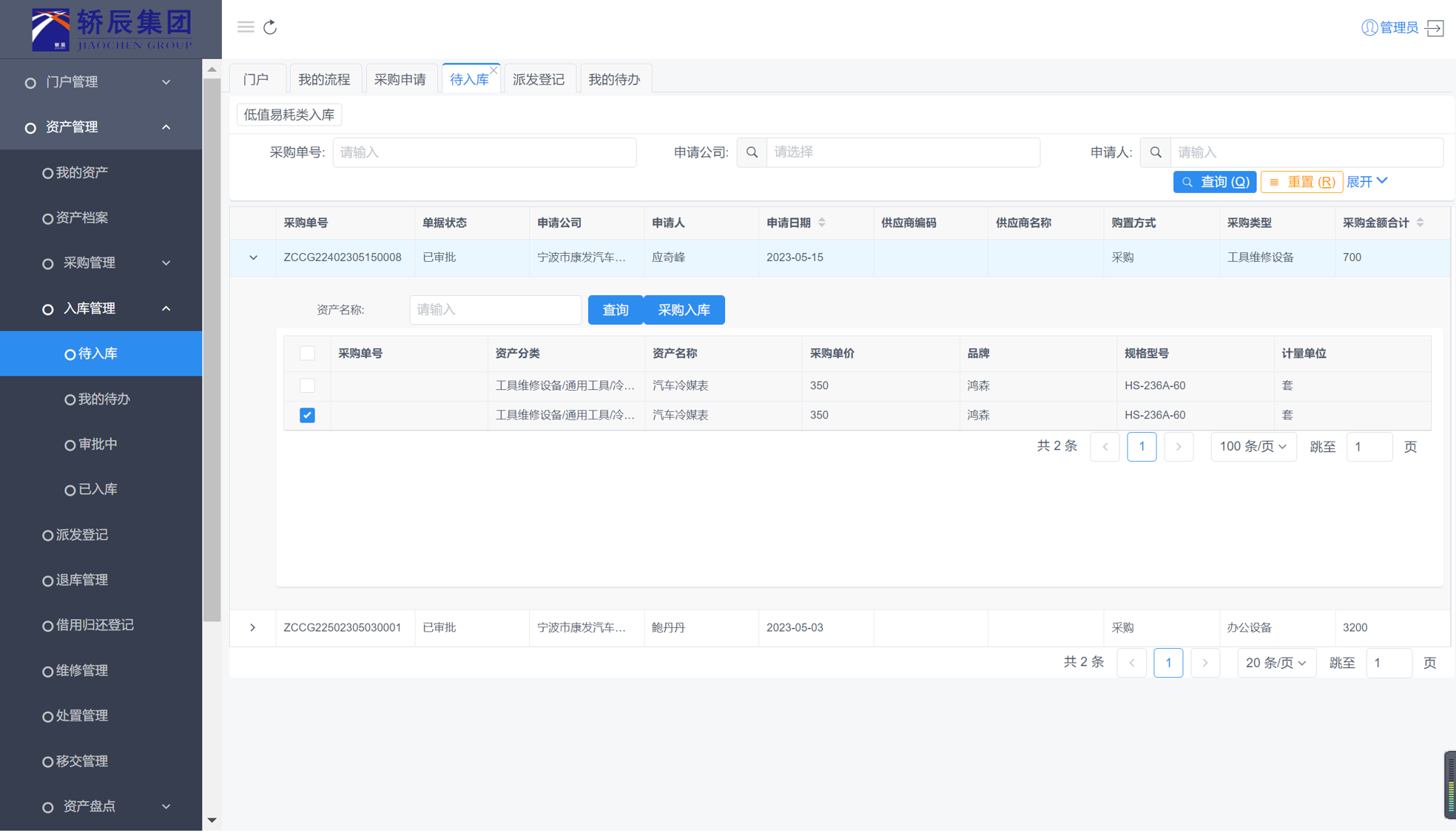The image size is (1456, 833).
Task: Click the search icon in 申请公司 field
Action: 752,152
